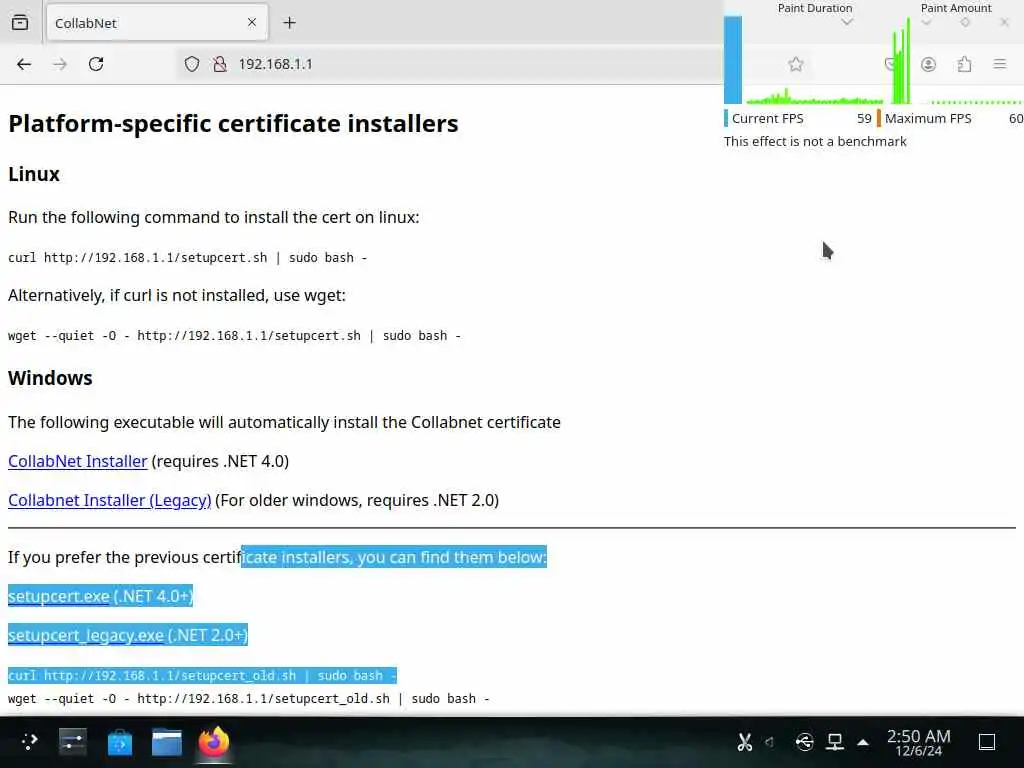Open the application launcher in taskbar

29,742
